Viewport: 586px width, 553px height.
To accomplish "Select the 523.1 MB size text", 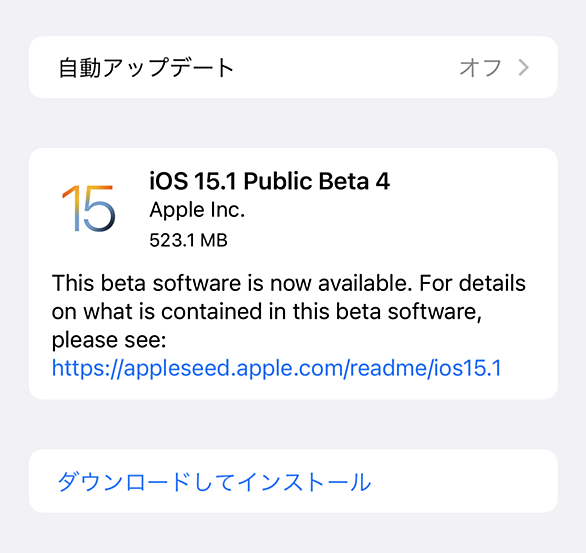I will tap(188, 240).
